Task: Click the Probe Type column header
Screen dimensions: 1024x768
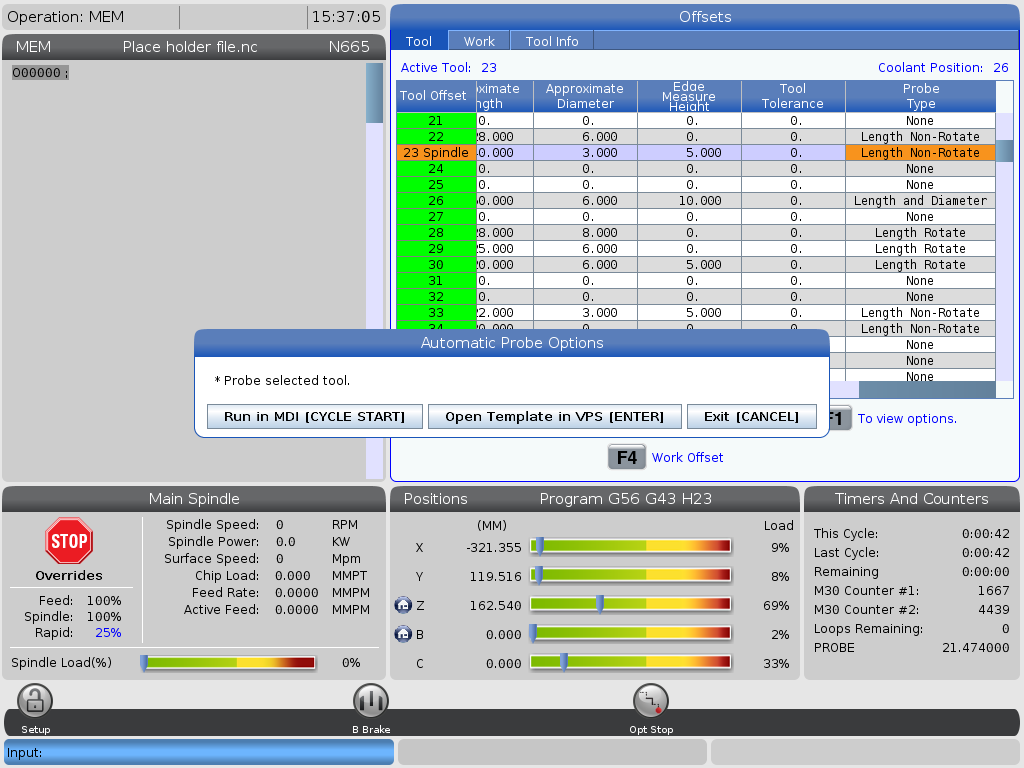Action: pos(921,96)
